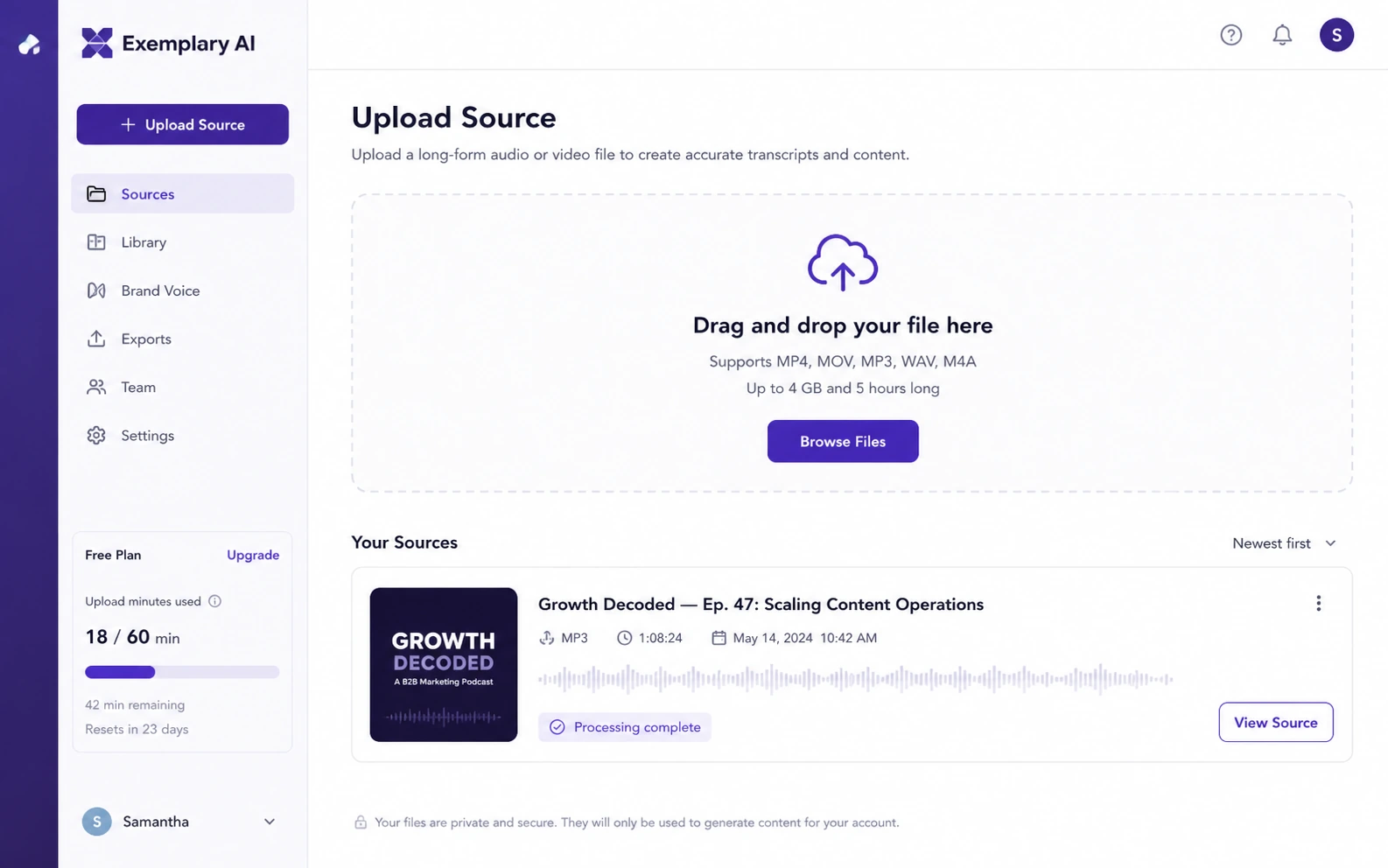Click the cloud upload icon in drop zone
Screen dimensions: 1388x868
tap(842, 262)
